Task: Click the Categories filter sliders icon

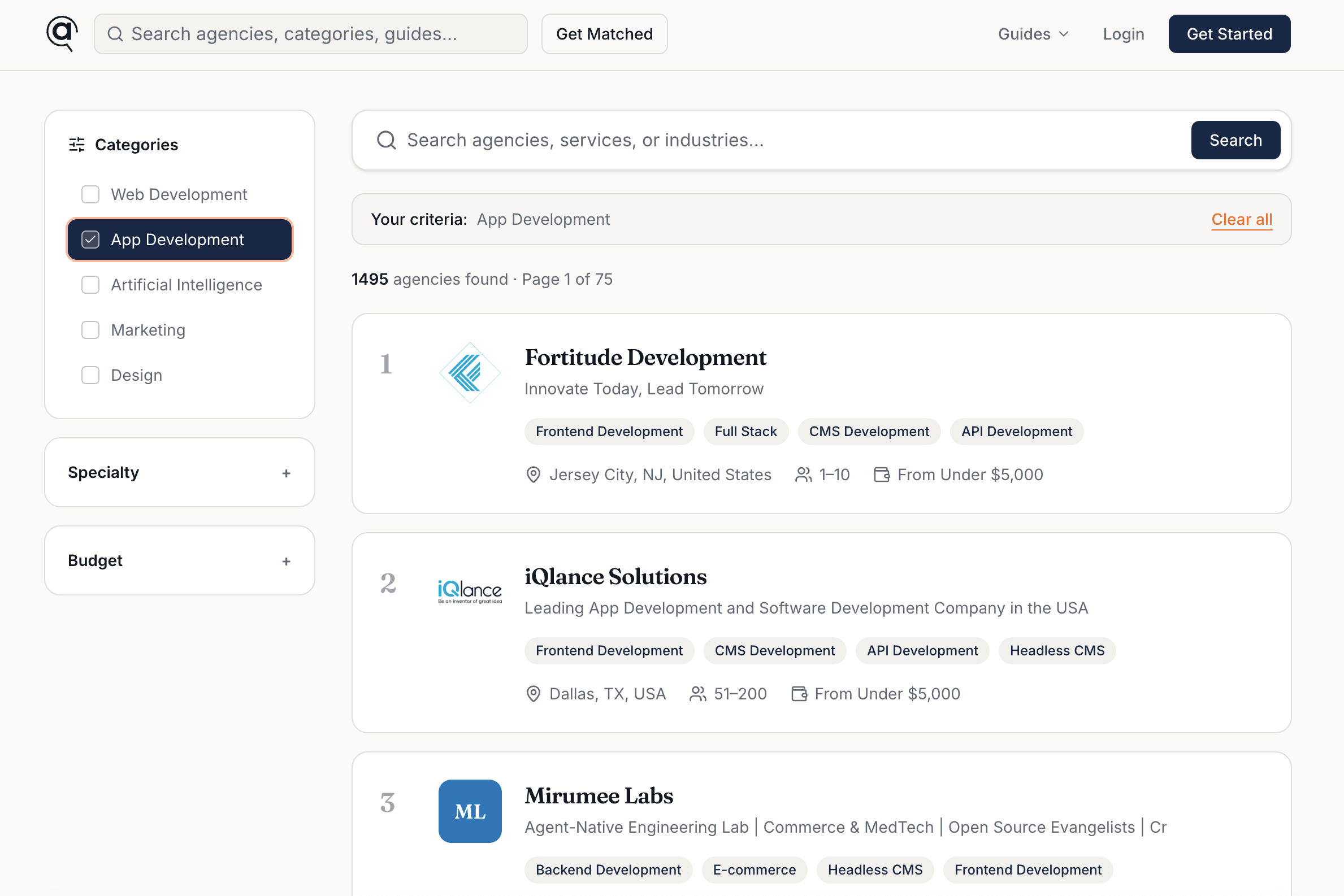Action: [x=77, y=145]
